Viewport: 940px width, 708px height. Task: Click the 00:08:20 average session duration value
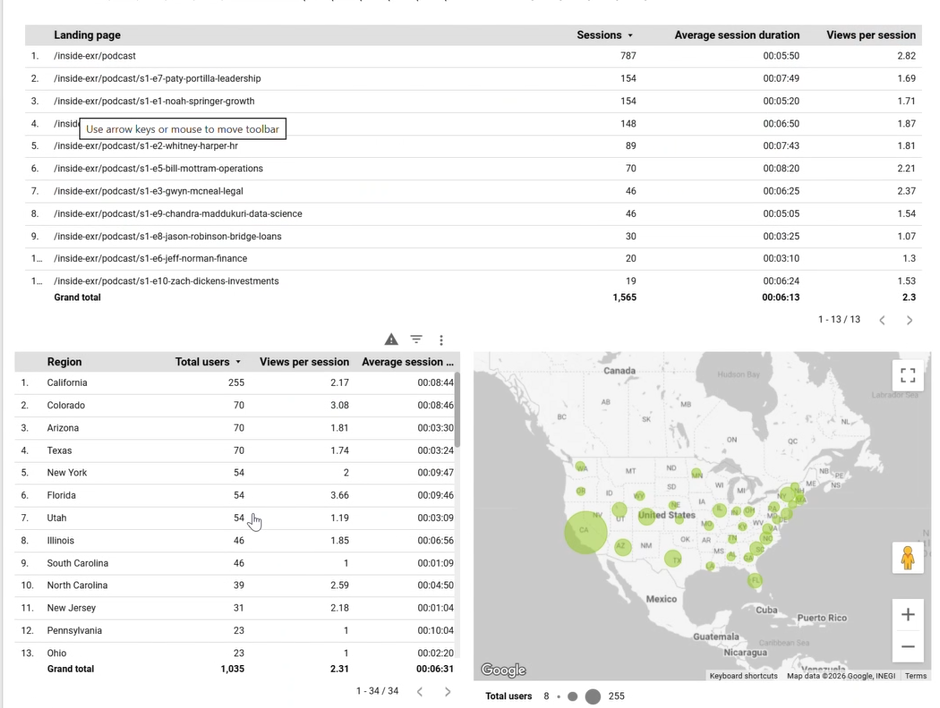pyautogui.click(x=781, y=168)
